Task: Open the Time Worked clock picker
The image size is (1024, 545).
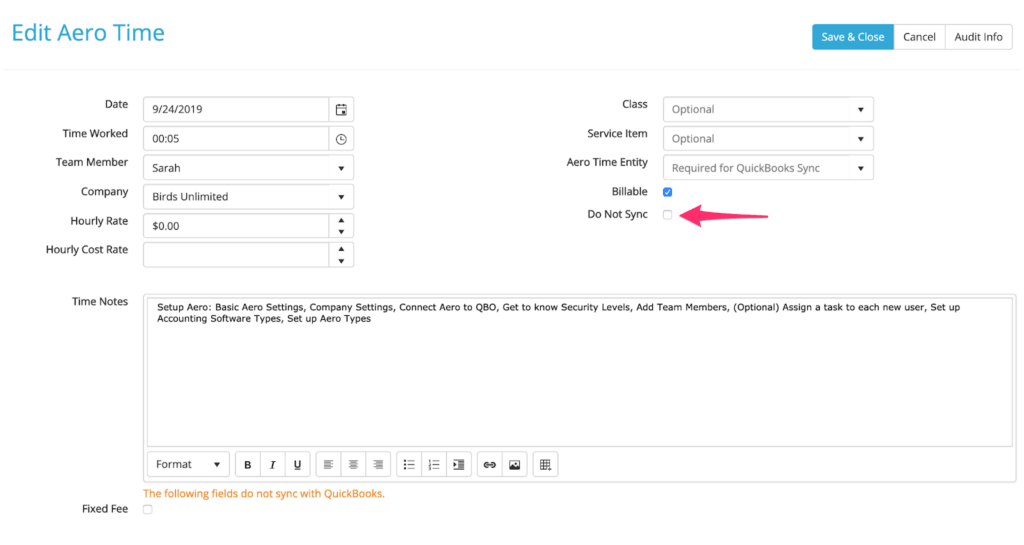Action: 341,139
